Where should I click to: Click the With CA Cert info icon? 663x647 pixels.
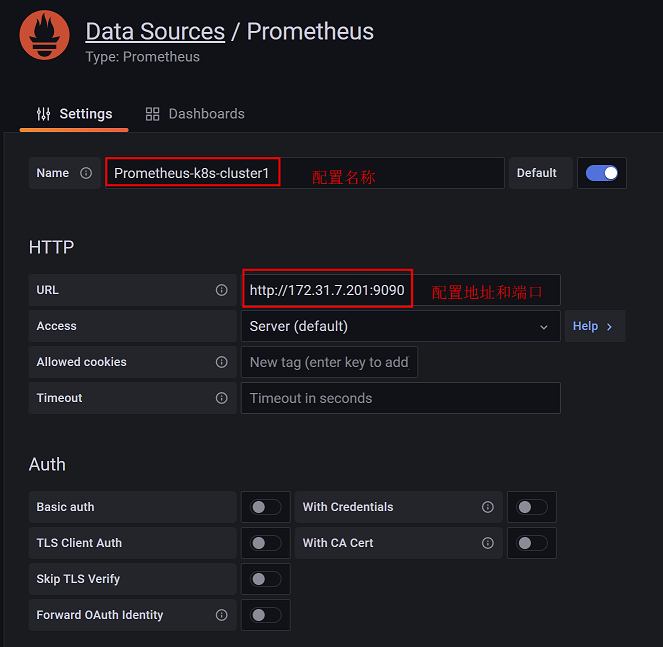tap(487, 543)
